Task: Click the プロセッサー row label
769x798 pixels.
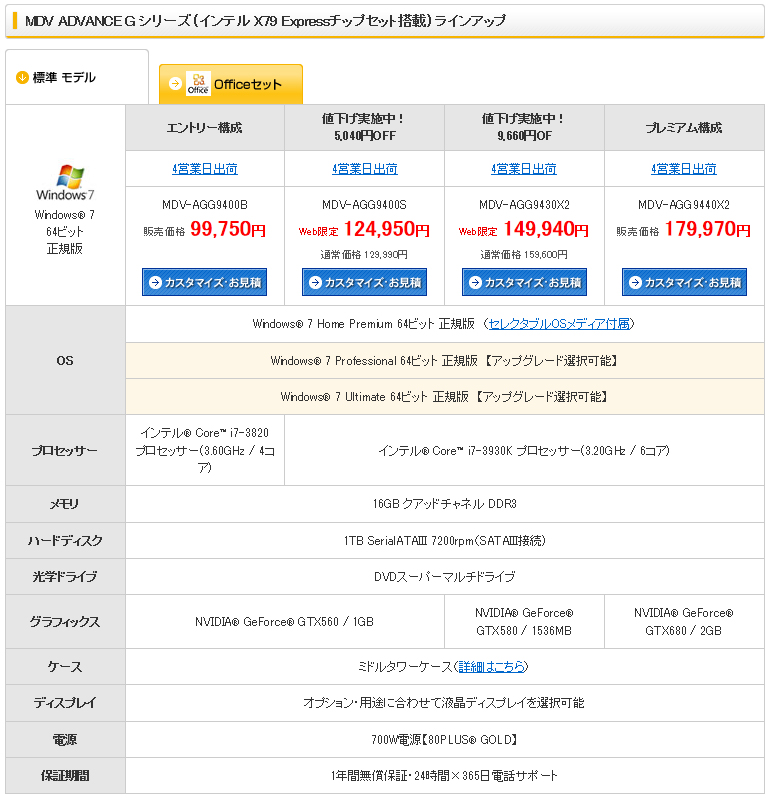Action: (65, 450)
